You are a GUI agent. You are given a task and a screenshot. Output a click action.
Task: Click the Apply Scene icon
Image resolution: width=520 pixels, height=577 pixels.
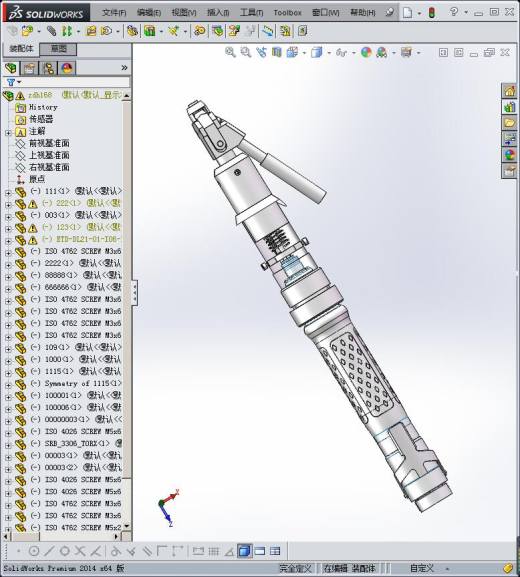(x=382, y=52)
